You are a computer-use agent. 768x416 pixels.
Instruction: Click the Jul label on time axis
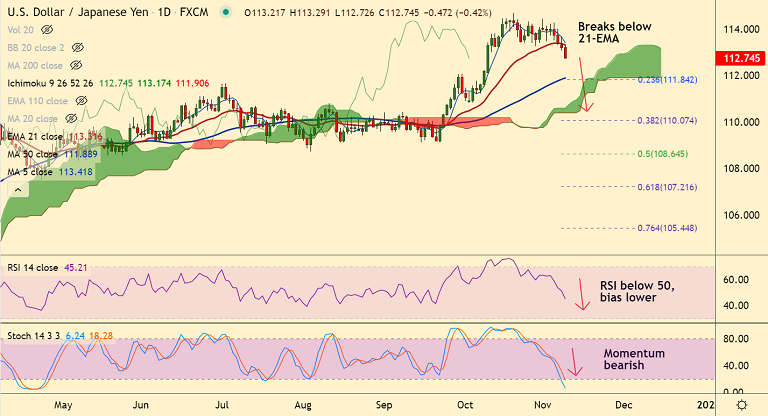tap(222, 405)
